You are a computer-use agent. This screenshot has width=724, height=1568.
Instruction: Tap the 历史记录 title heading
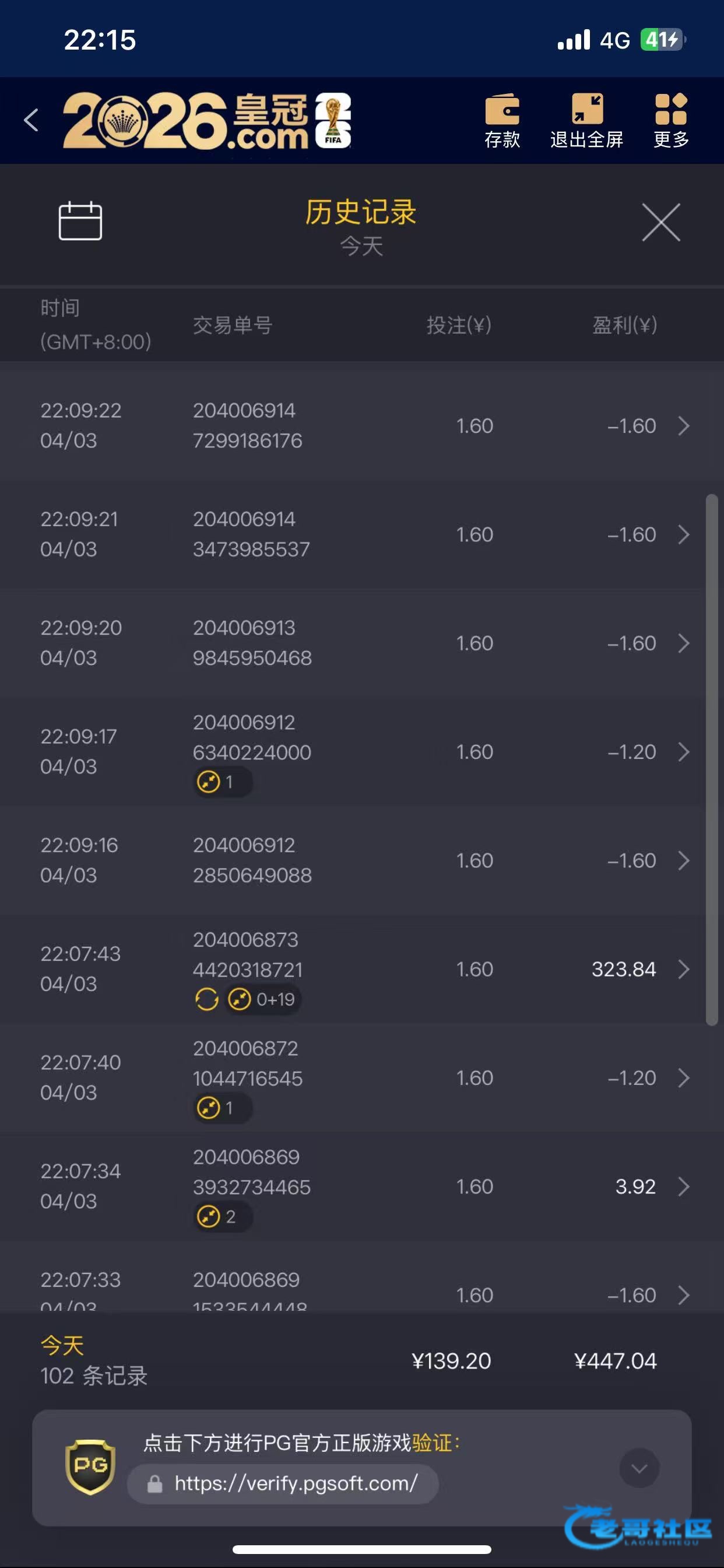[361, 212]
